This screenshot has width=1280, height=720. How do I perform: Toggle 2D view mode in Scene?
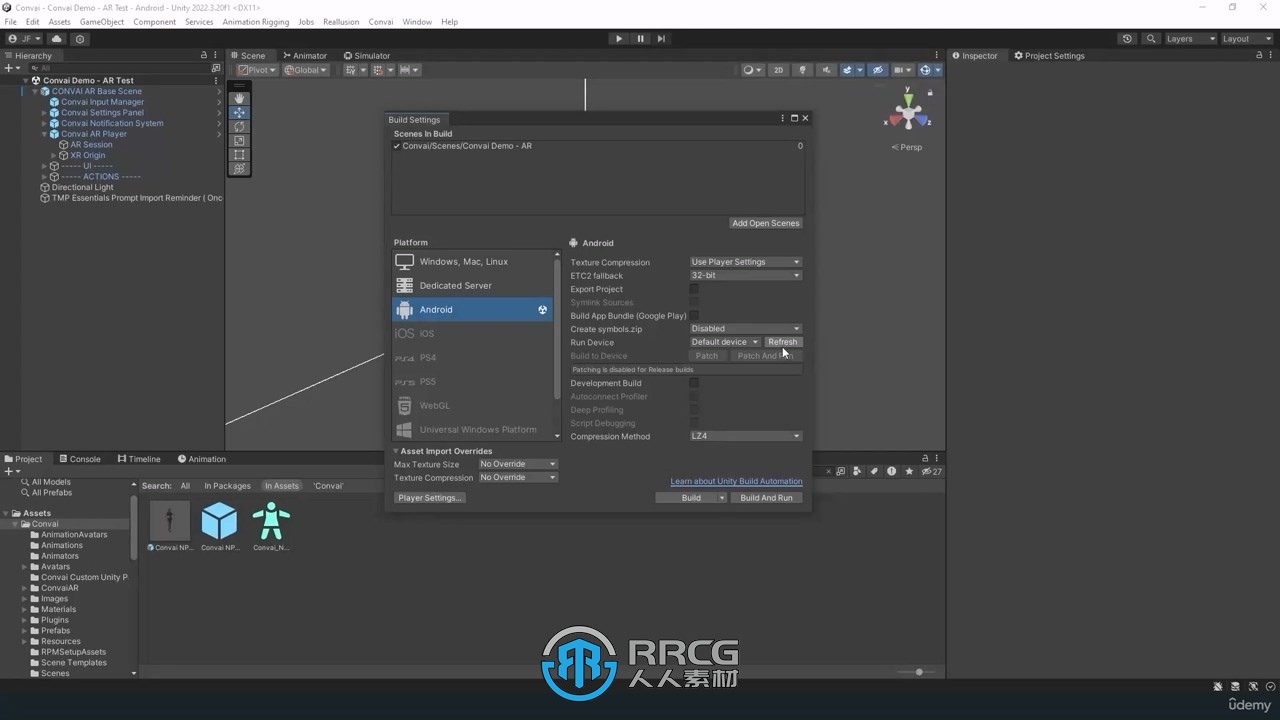pos(779,70)
